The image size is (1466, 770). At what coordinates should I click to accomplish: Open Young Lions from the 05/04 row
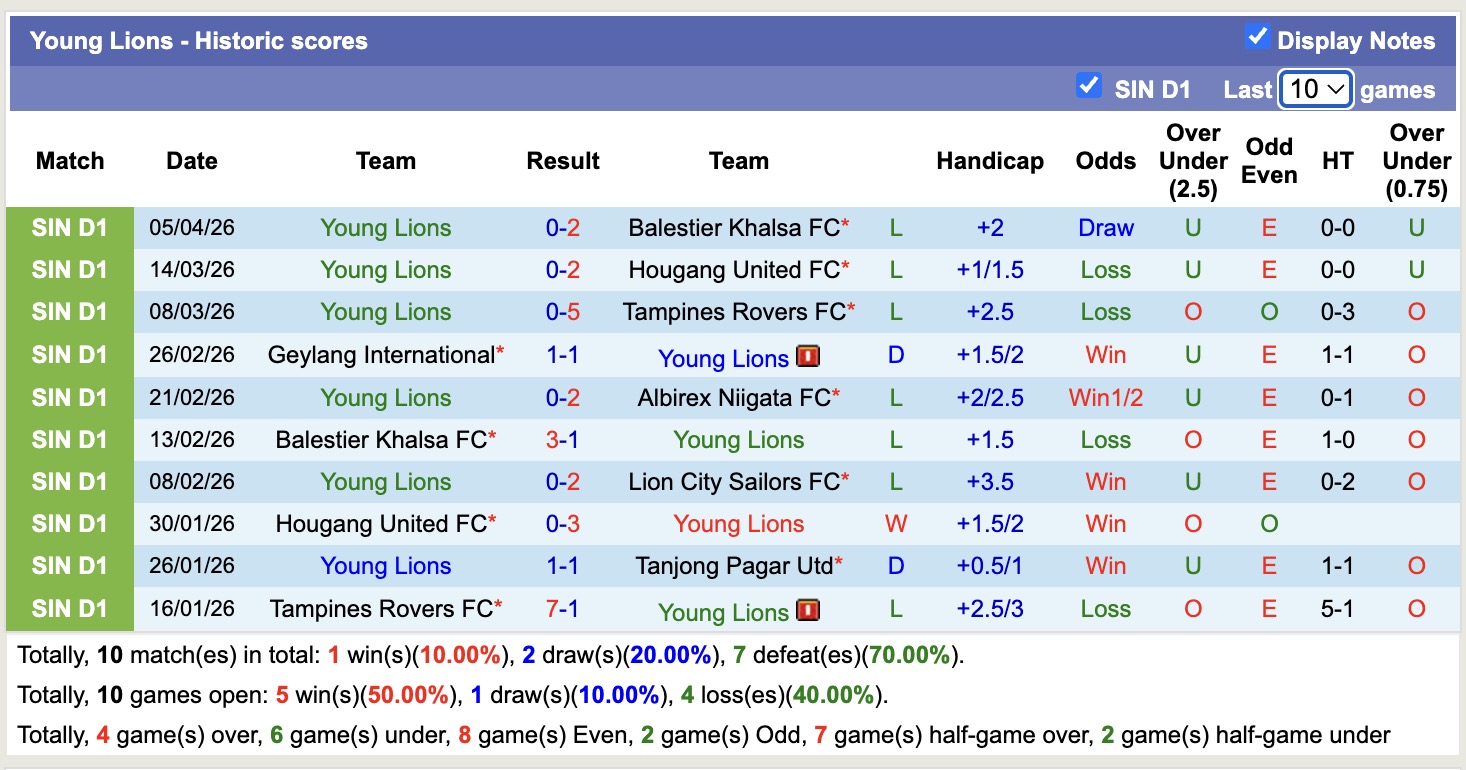coord(386,227)
